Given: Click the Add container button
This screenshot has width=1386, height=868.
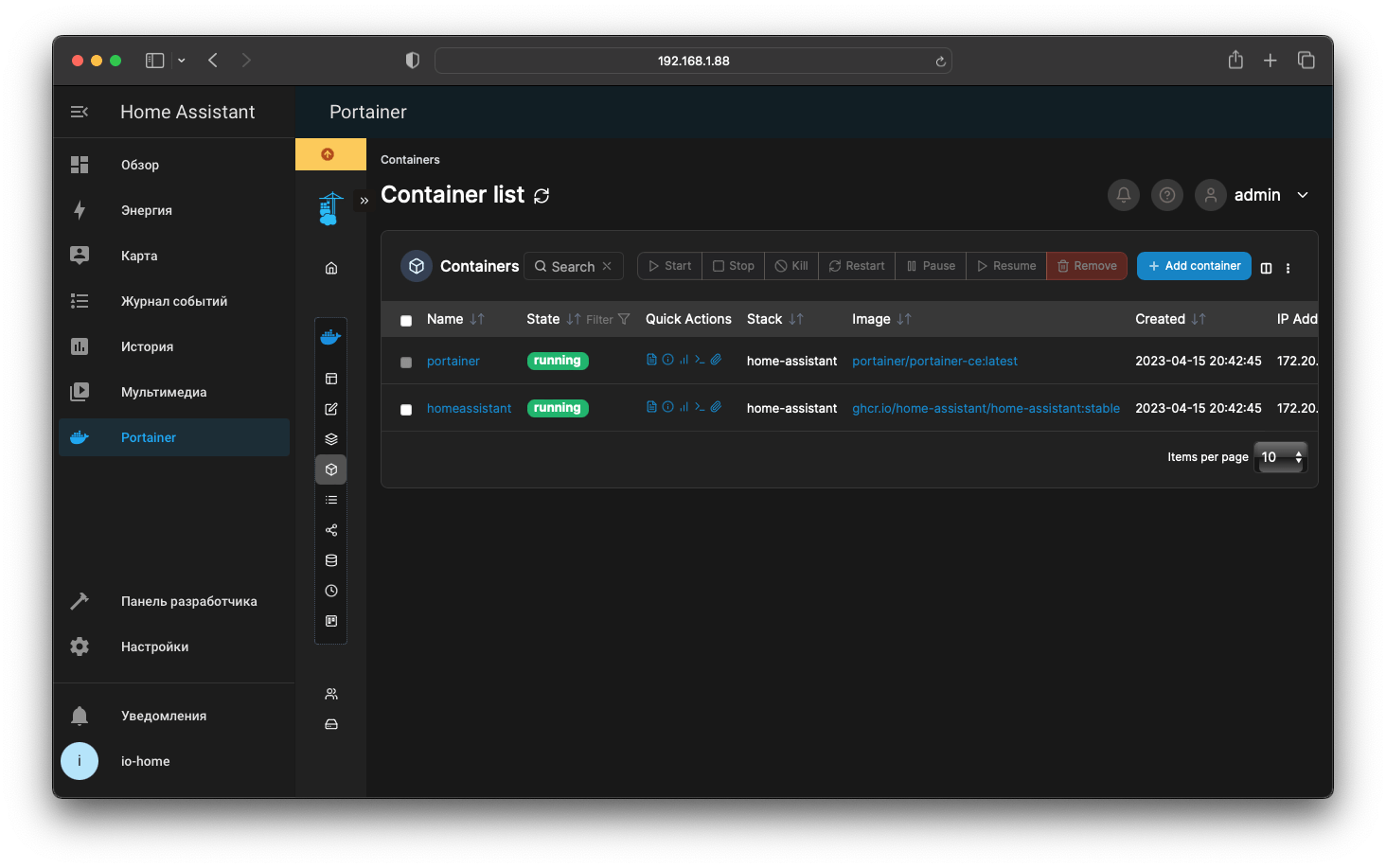Looking at the screenshot, I should tap(1194, 266).
